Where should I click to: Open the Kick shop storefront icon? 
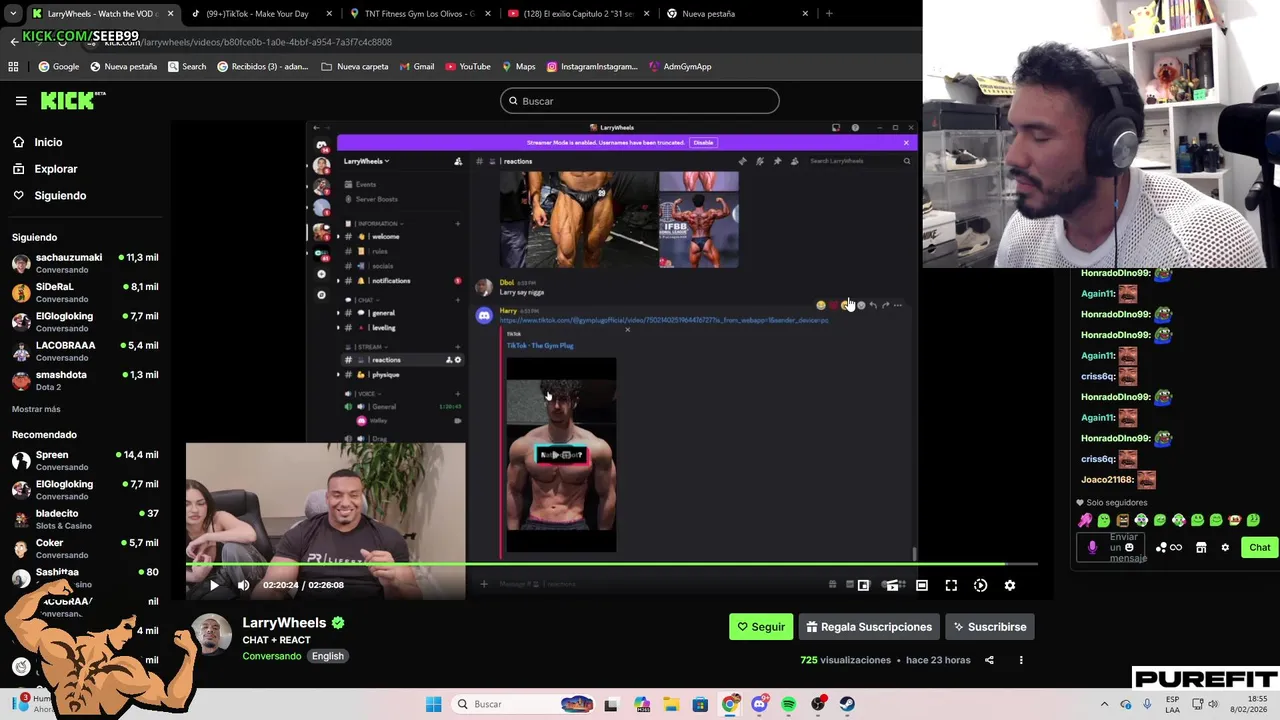pyautogui.click(x=1201, y=547)
